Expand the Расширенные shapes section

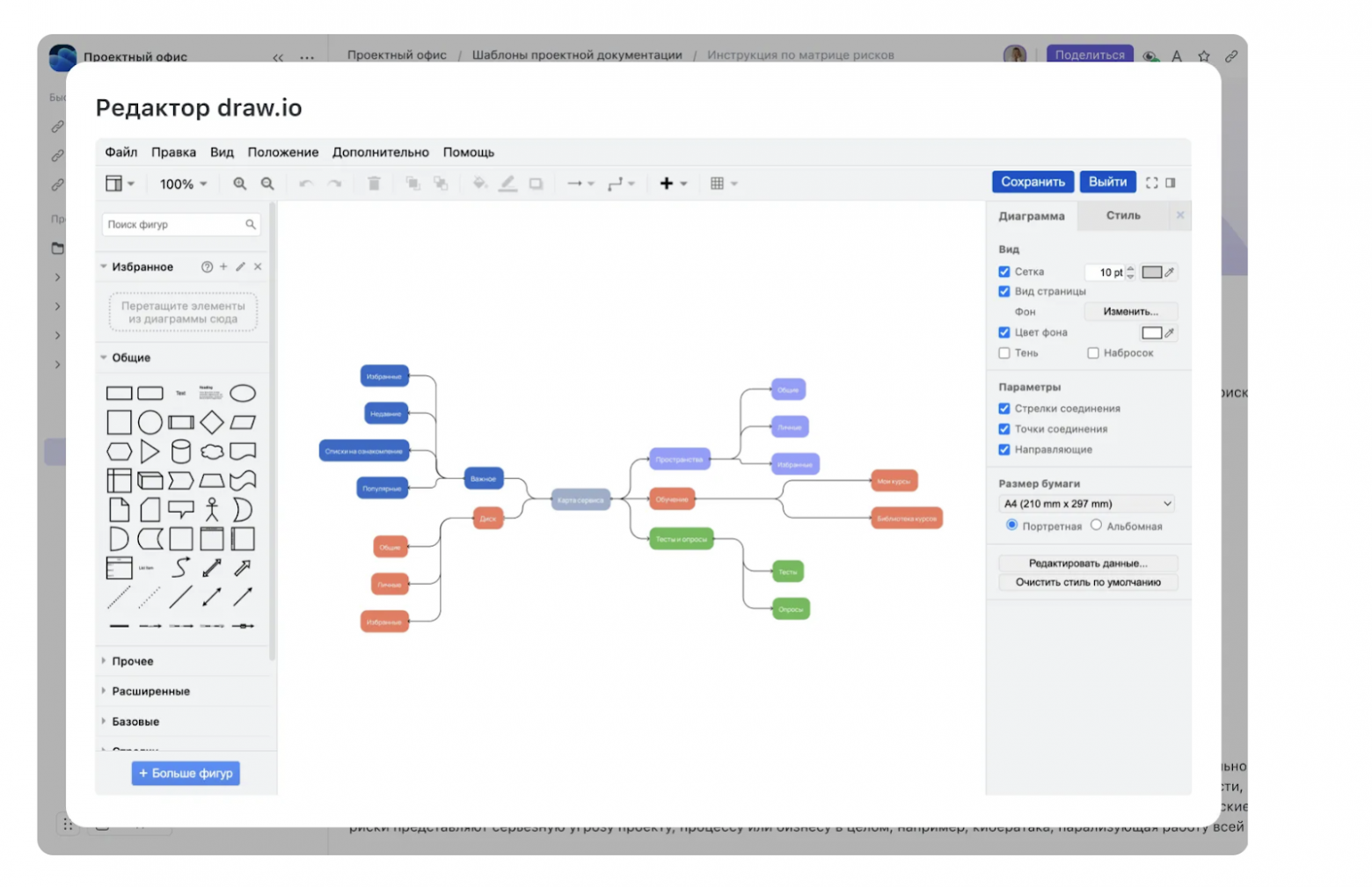pos(150,691)
